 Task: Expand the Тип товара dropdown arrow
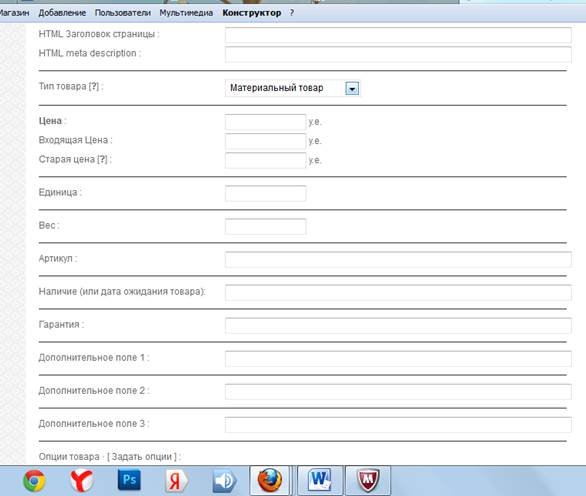352,89
